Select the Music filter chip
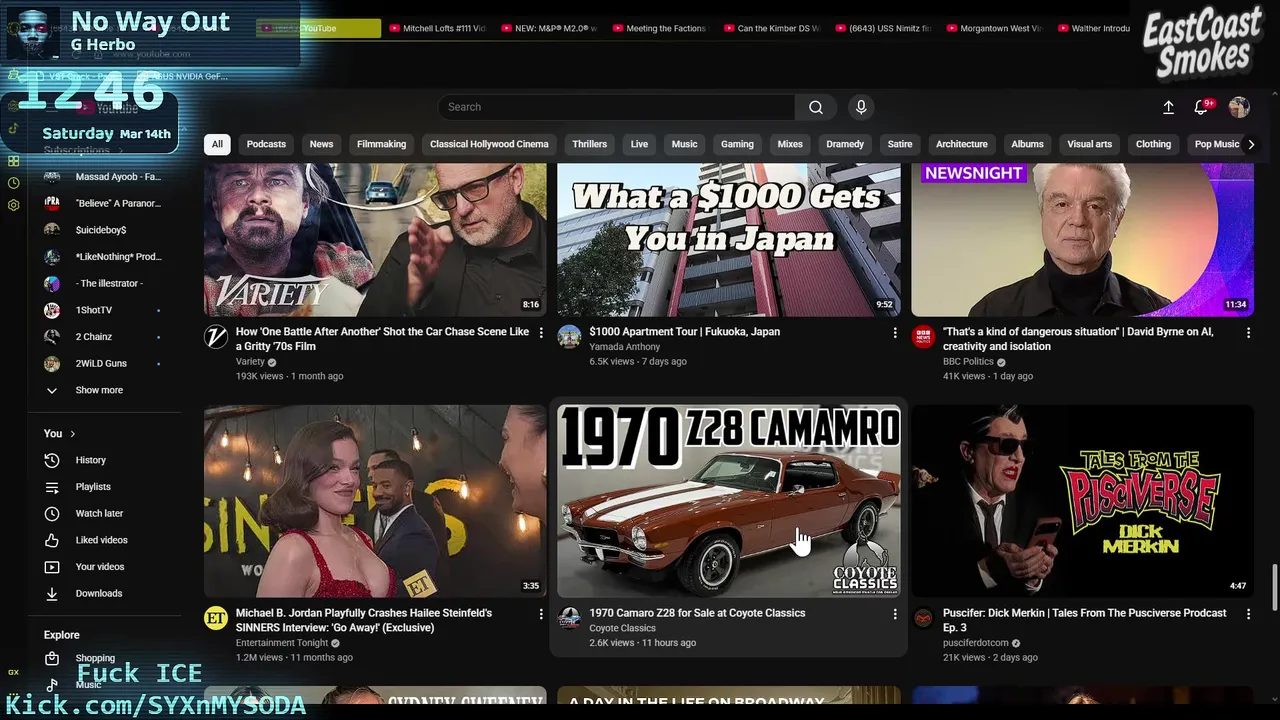The image size is (1280, 720). (684, 144)
